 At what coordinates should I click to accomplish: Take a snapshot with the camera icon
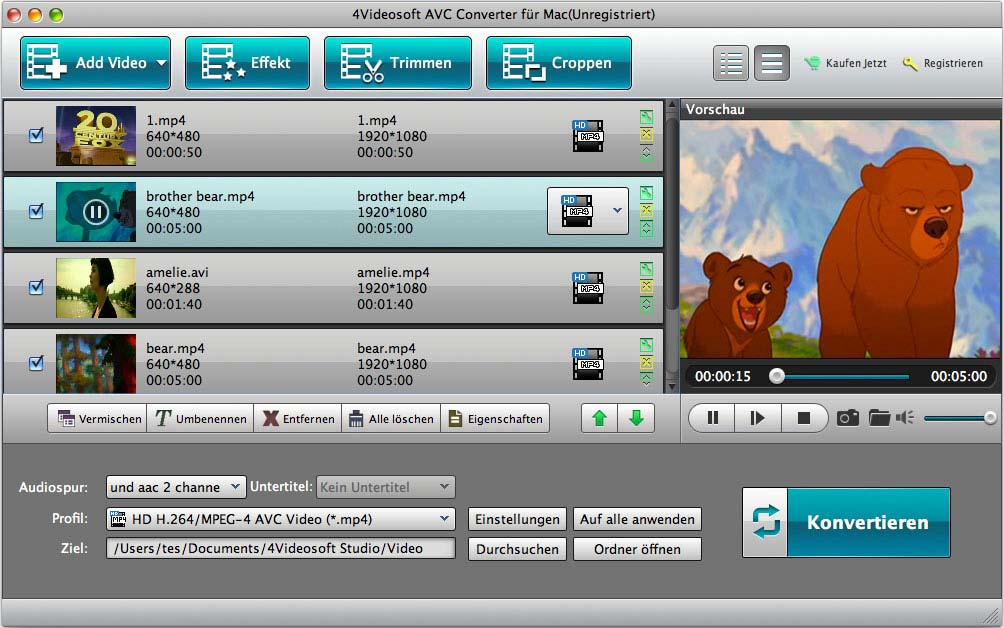(848, 418)
